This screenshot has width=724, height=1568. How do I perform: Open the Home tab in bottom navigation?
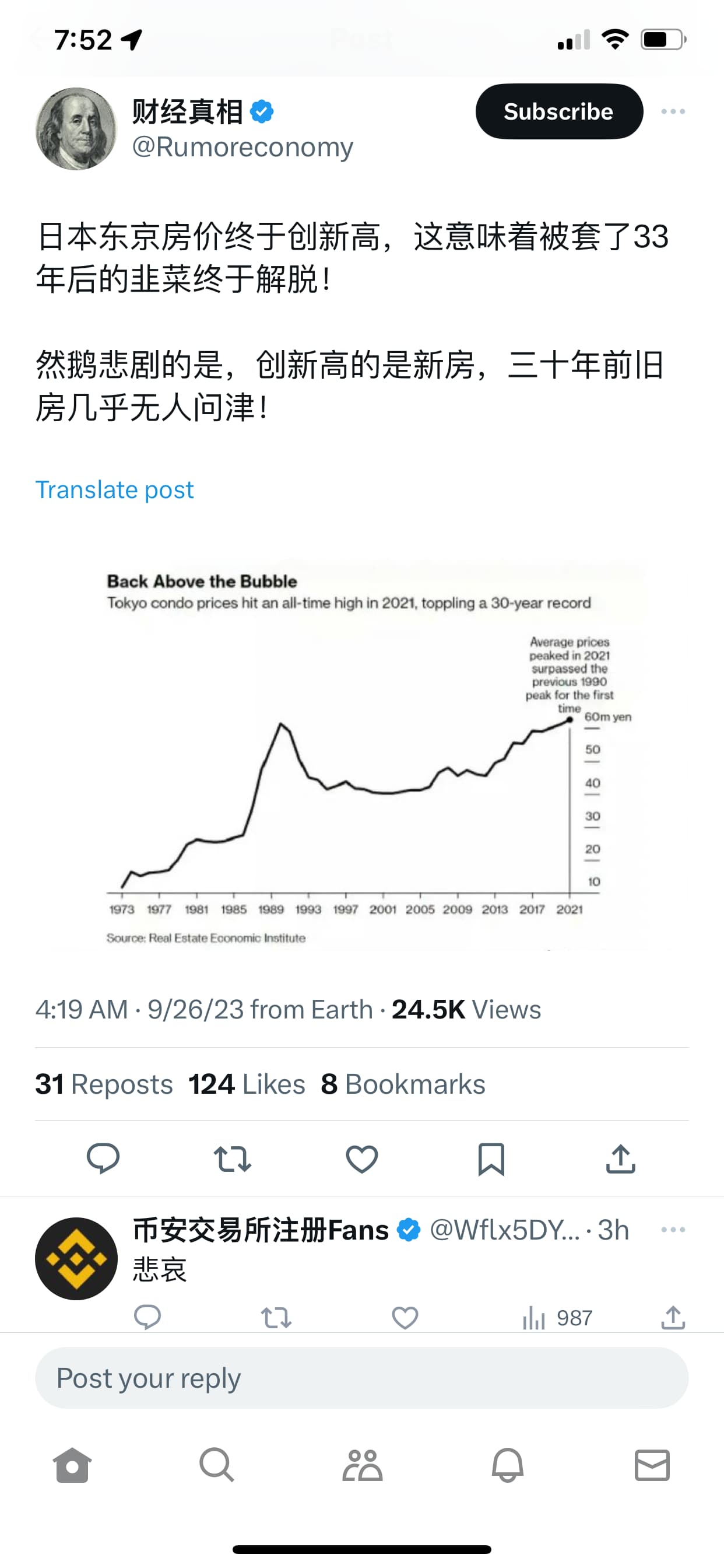[x=72, y=1465]
